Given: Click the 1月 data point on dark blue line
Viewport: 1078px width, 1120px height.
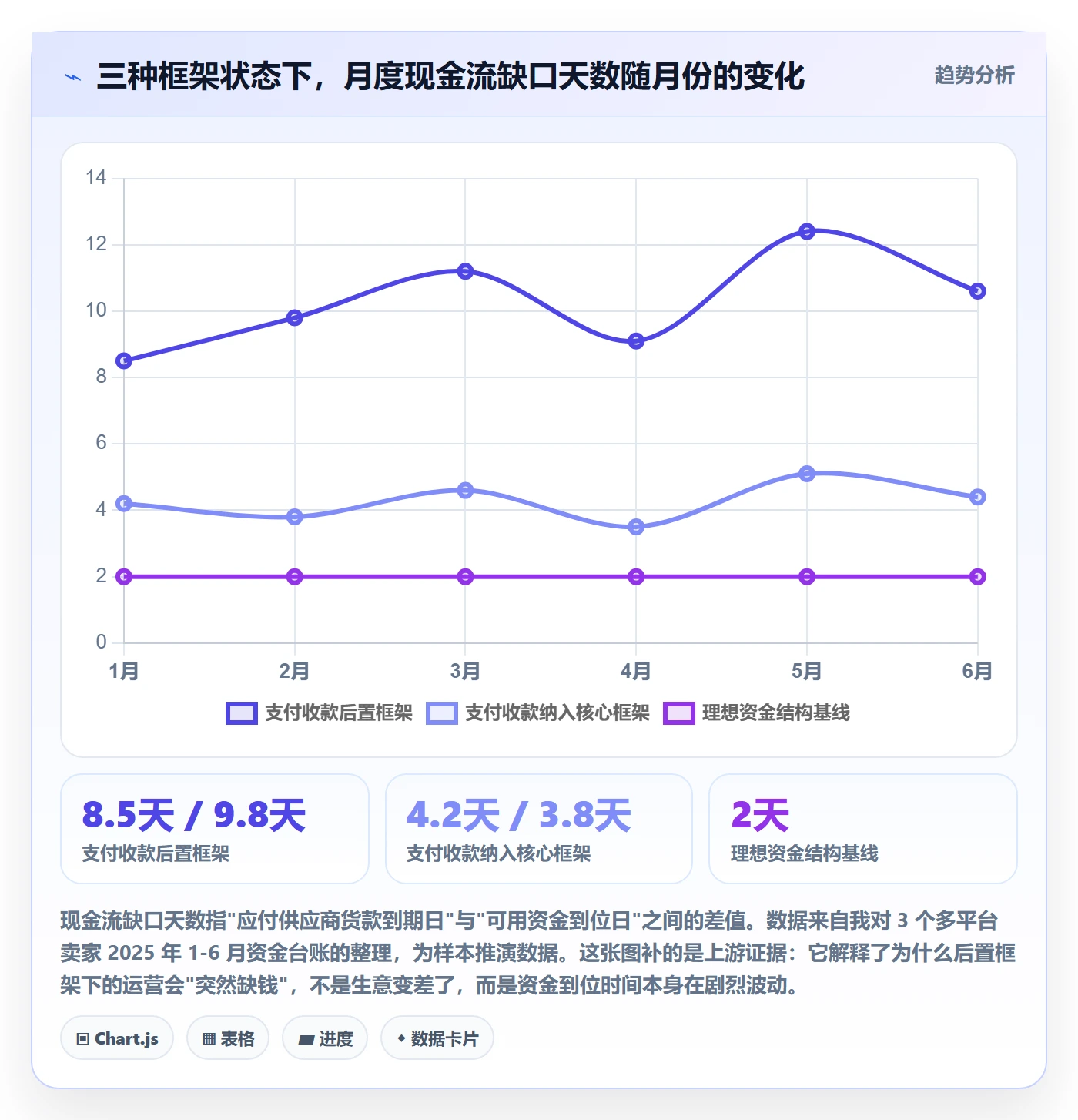Looking at the screenshot, I should 124,360.
